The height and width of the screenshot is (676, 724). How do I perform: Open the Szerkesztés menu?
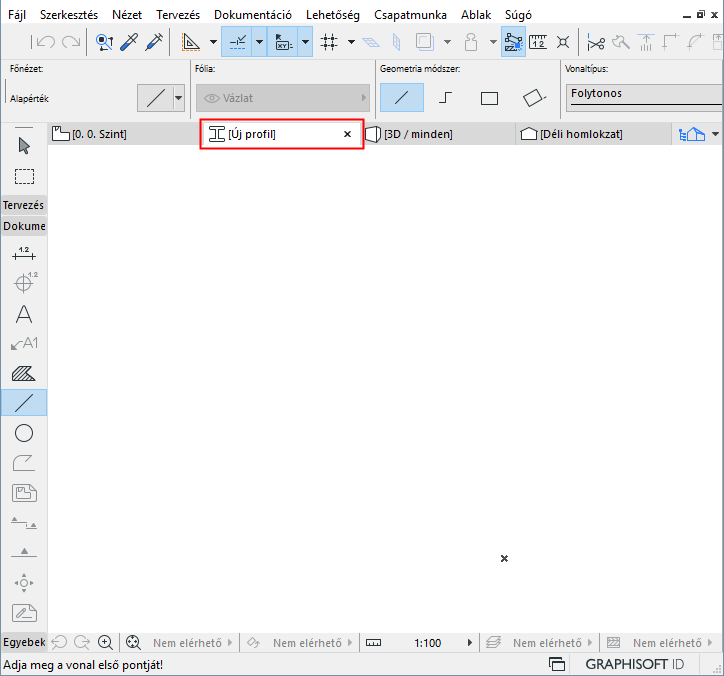tap(69, 15)
